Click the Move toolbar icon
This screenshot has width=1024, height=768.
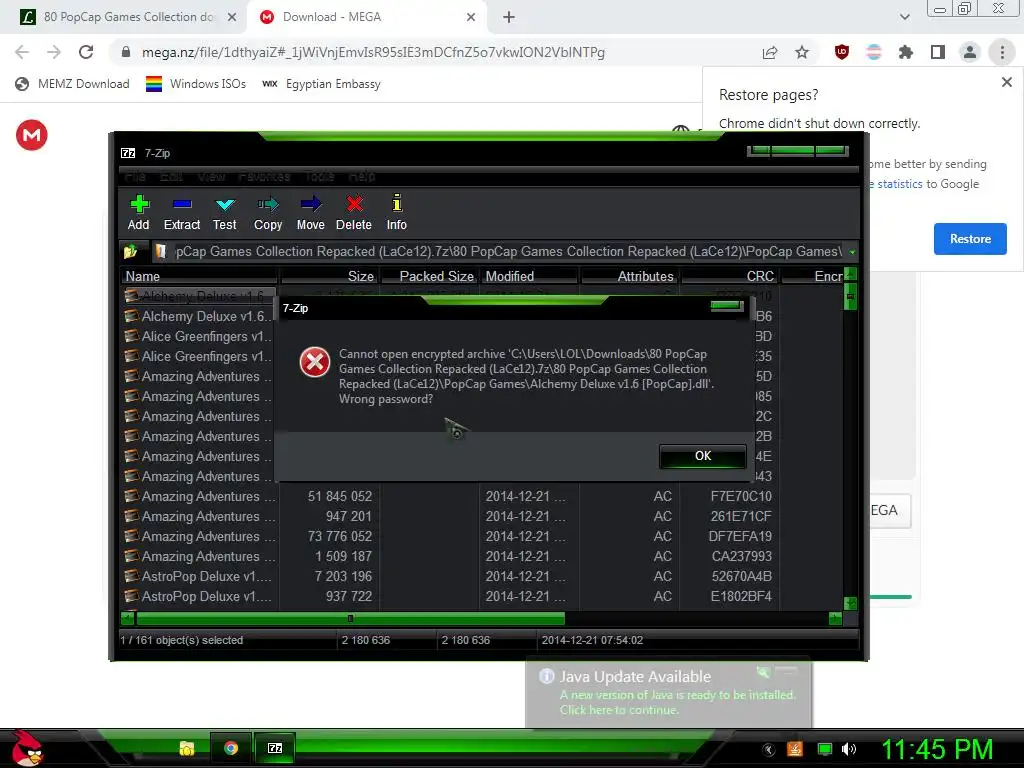[310, 213]
